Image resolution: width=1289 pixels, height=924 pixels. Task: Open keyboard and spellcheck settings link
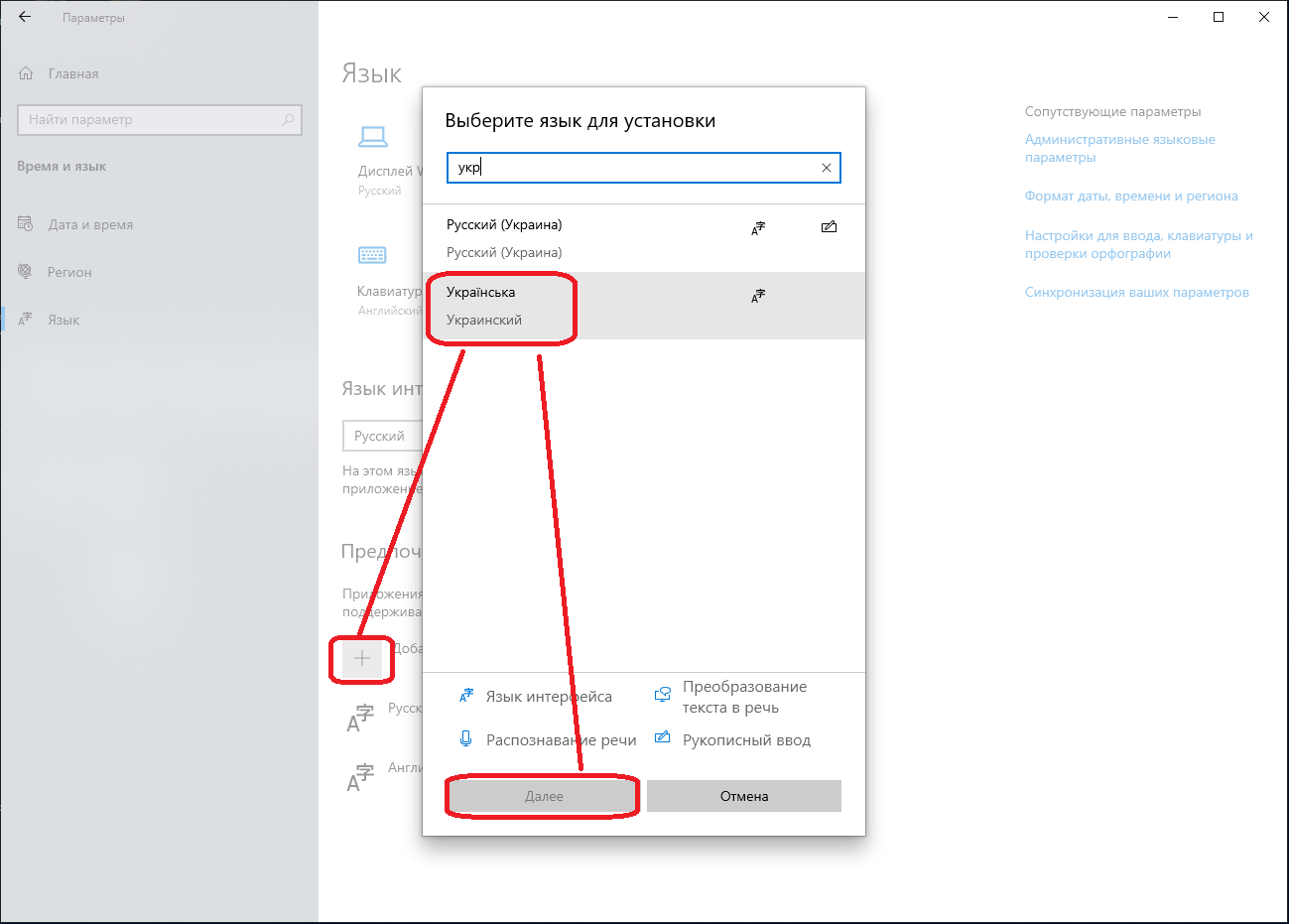click(1139, 244)
